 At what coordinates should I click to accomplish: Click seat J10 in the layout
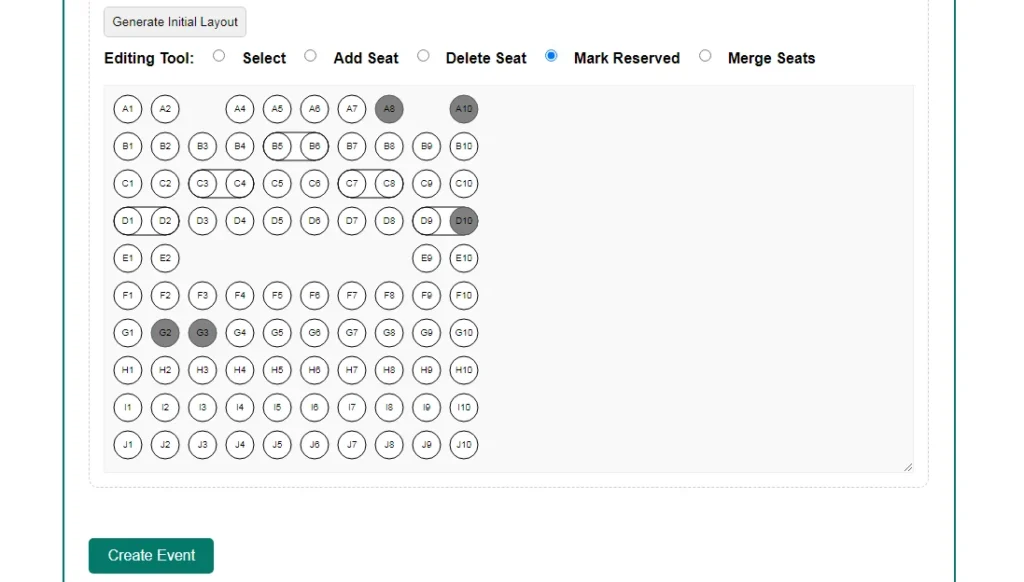[464, 445]
